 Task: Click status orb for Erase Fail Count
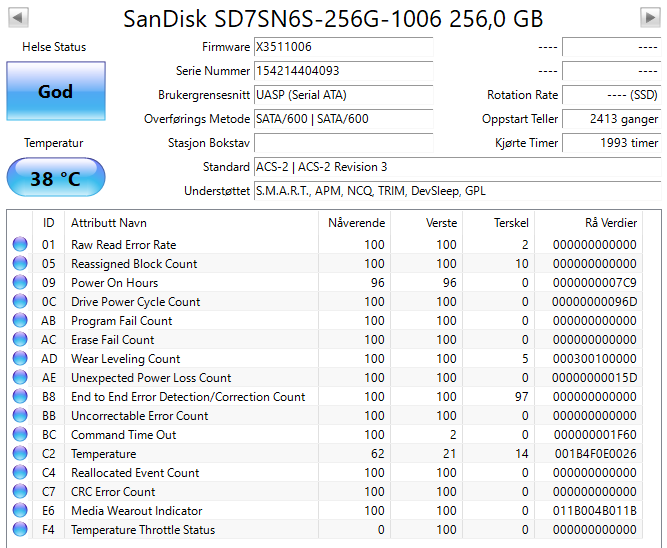[x=20, y=339]
